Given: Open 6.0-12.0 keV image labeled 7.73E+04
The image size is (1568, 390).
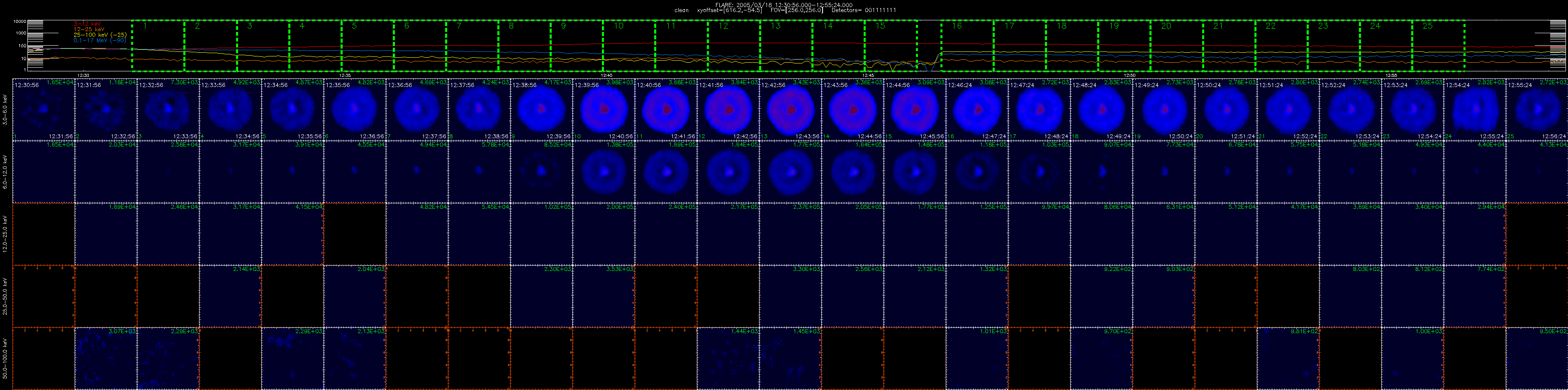Looking at the screenshot, I should 1163,172.
